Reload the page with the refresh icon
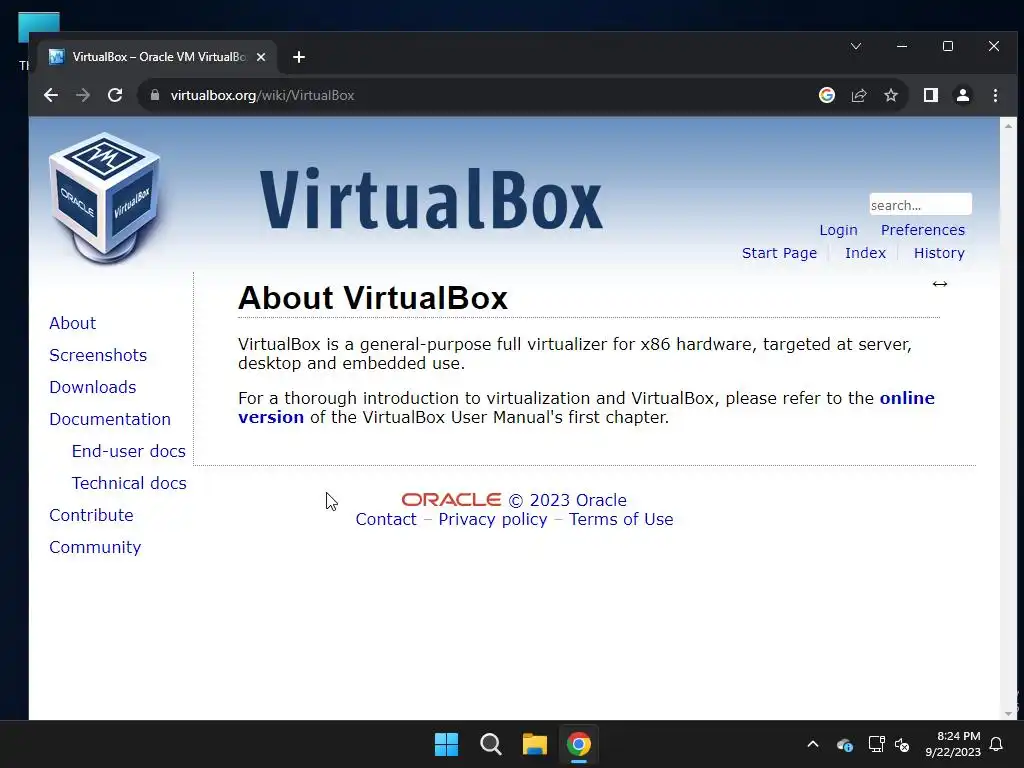Image resolution: width=1024 pixels, height=768 pixels. 115,95
